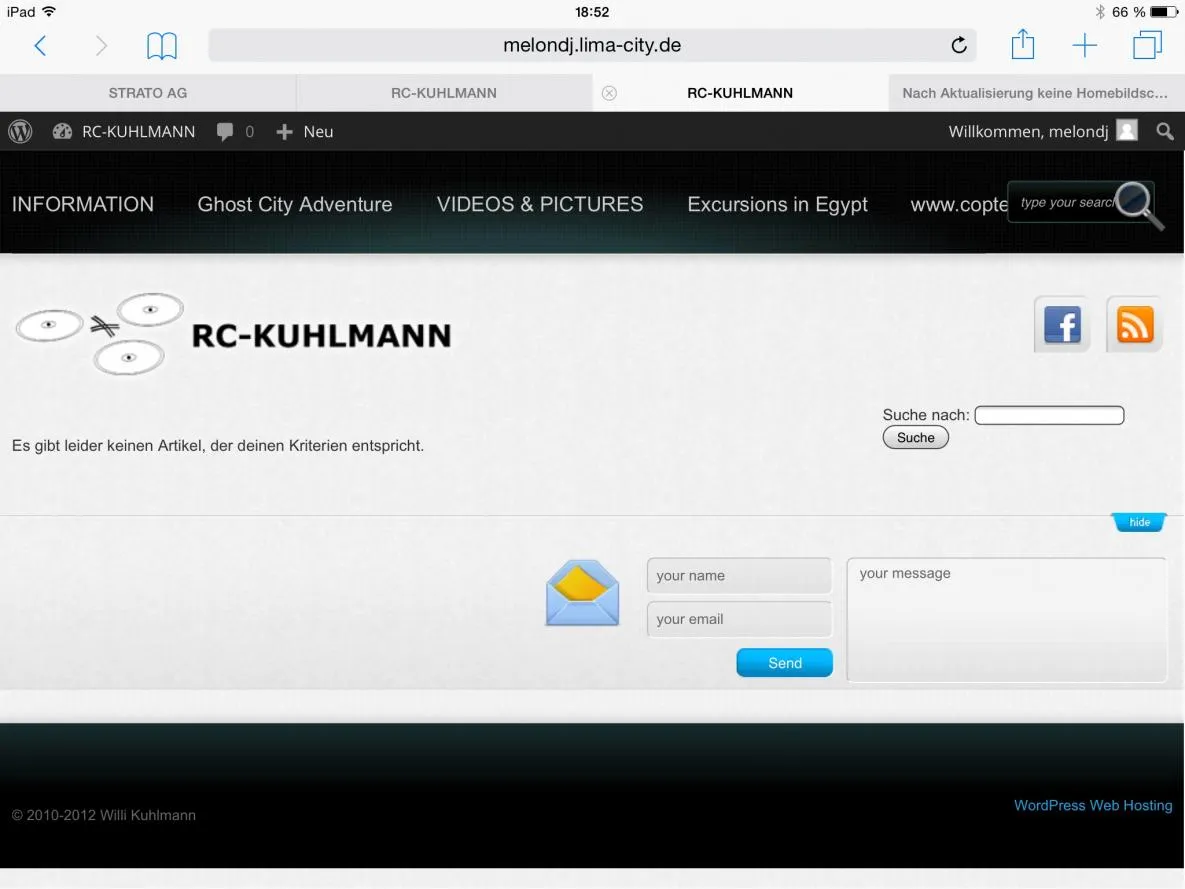Image resolution: width=1185 pixels, height=889 pixels.
Task: Open the Safari bookmarks book icon
Action: click(x=162, y=45)
